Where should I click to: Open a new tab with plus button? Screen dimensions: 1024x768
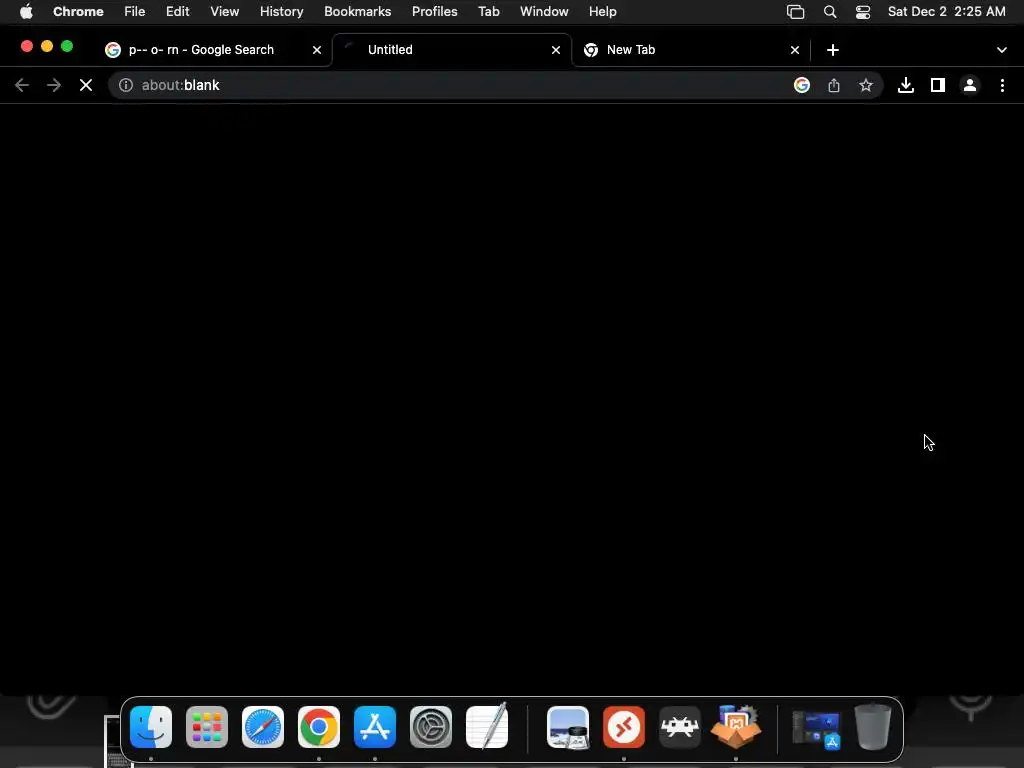coord(833,50)
